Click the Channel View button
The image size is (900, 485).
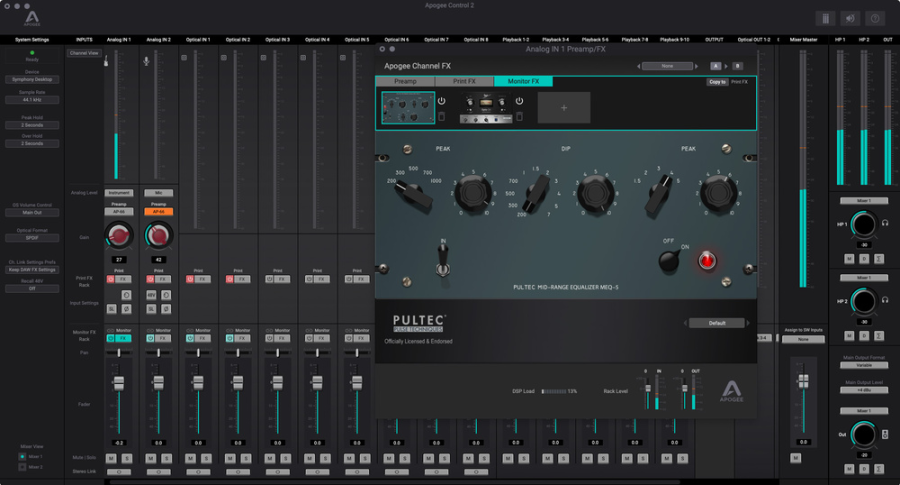(84, 53)
